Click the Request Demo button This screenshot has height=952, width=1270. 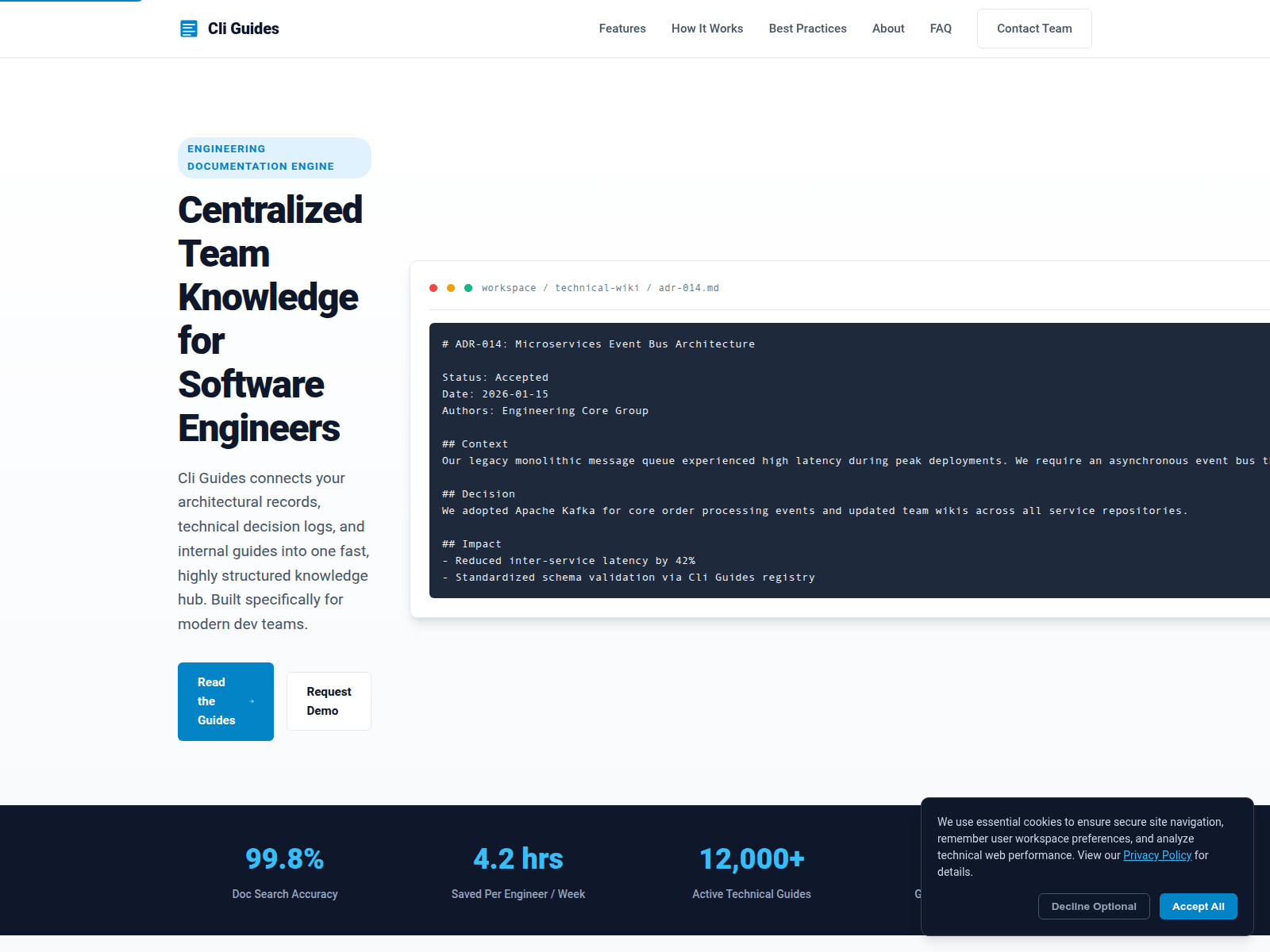[329, 701]
